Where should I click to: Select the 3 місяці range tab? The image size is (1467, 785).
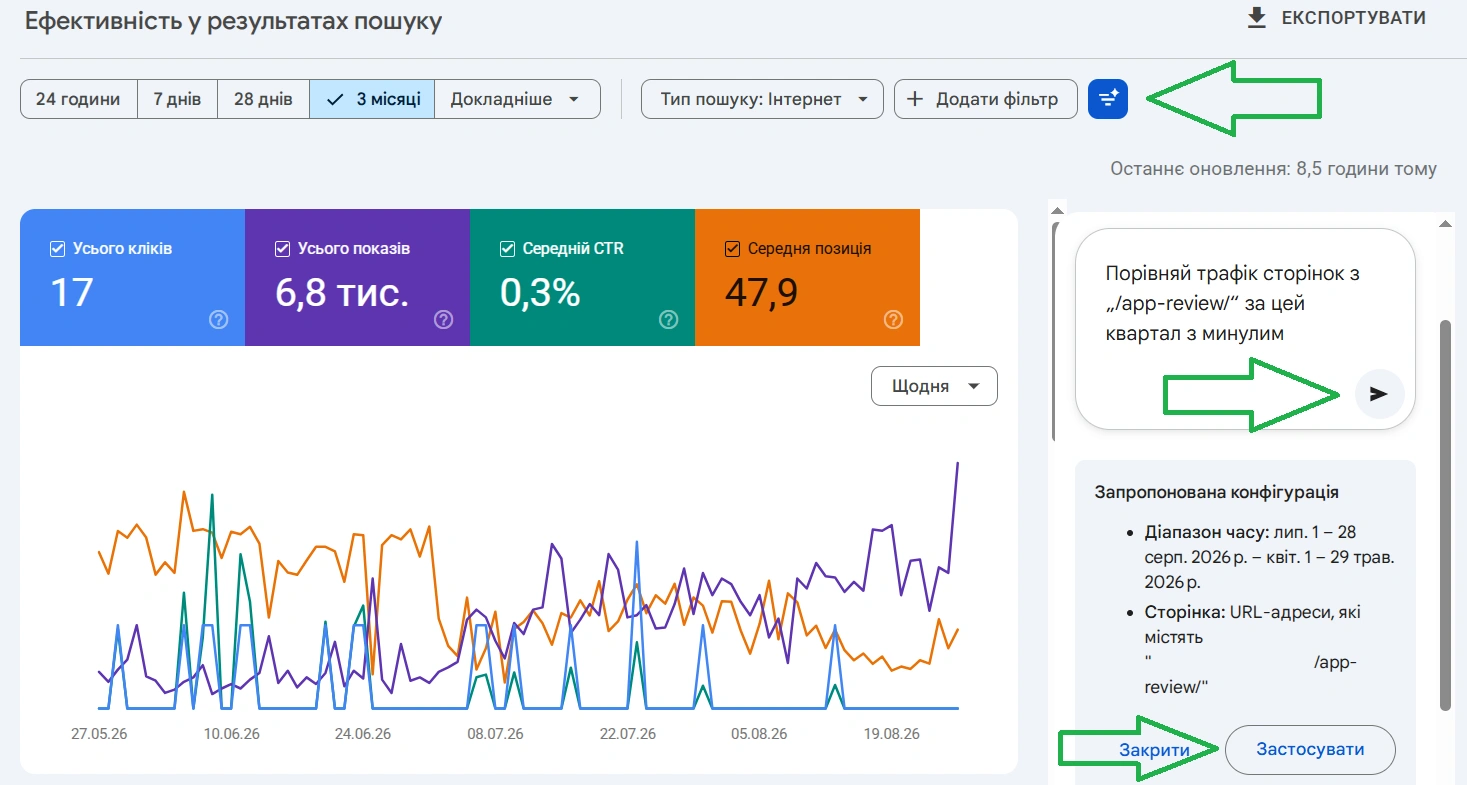coord(372,99)
